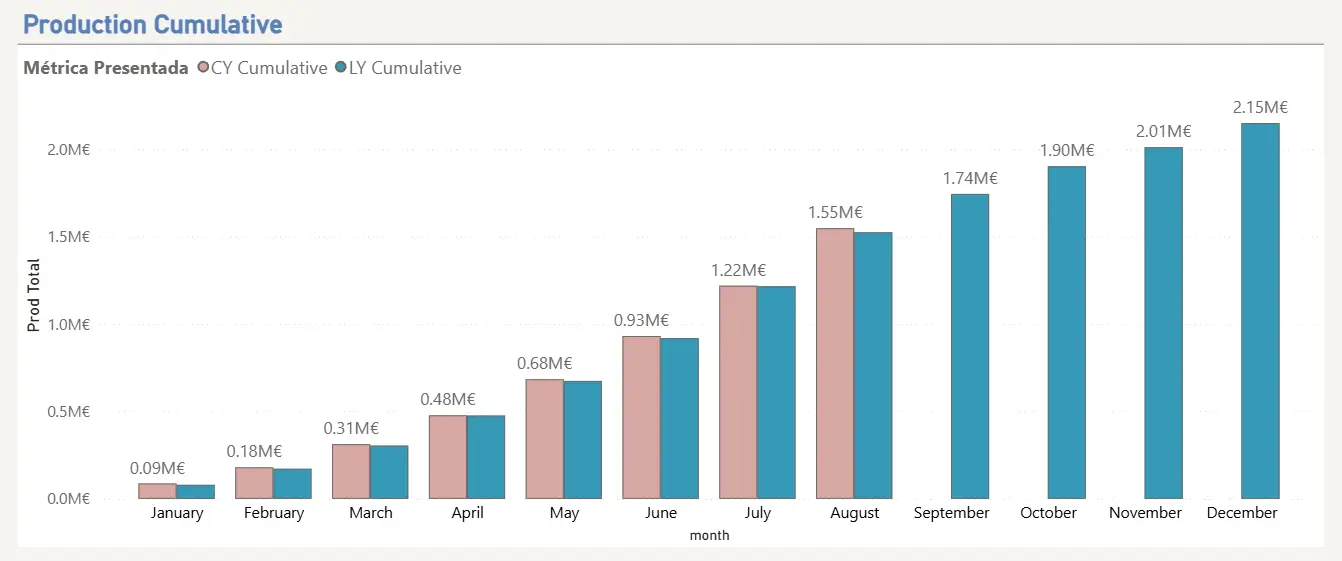The height and width of the screenshot is (561, 1342).
Task: Select the LY Cumulative legend label
Action: [x=405, y=68]
